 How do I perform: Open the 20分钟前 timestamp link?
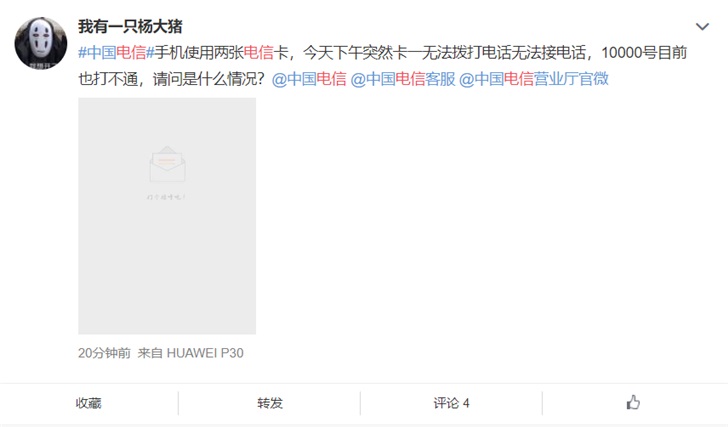click(104, 353)
